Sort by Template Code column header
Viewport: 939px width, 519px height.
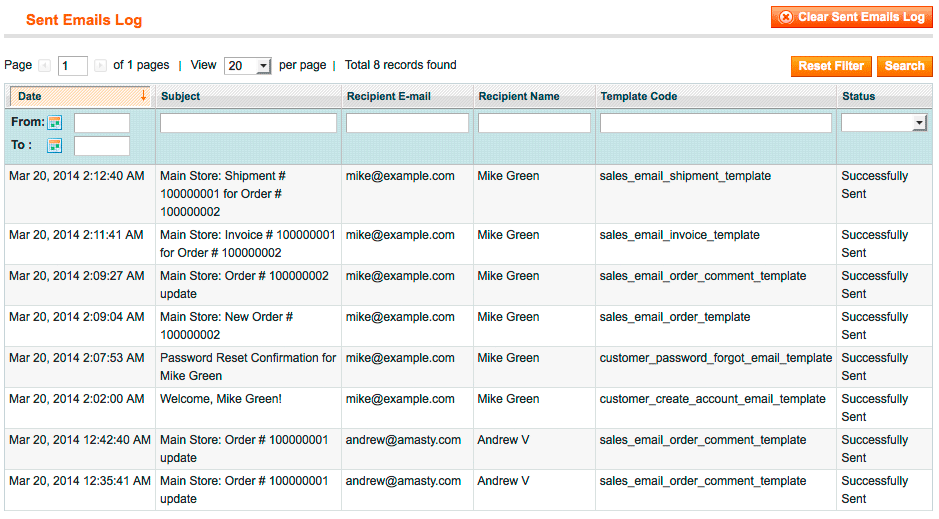click(x=638, y=97)
